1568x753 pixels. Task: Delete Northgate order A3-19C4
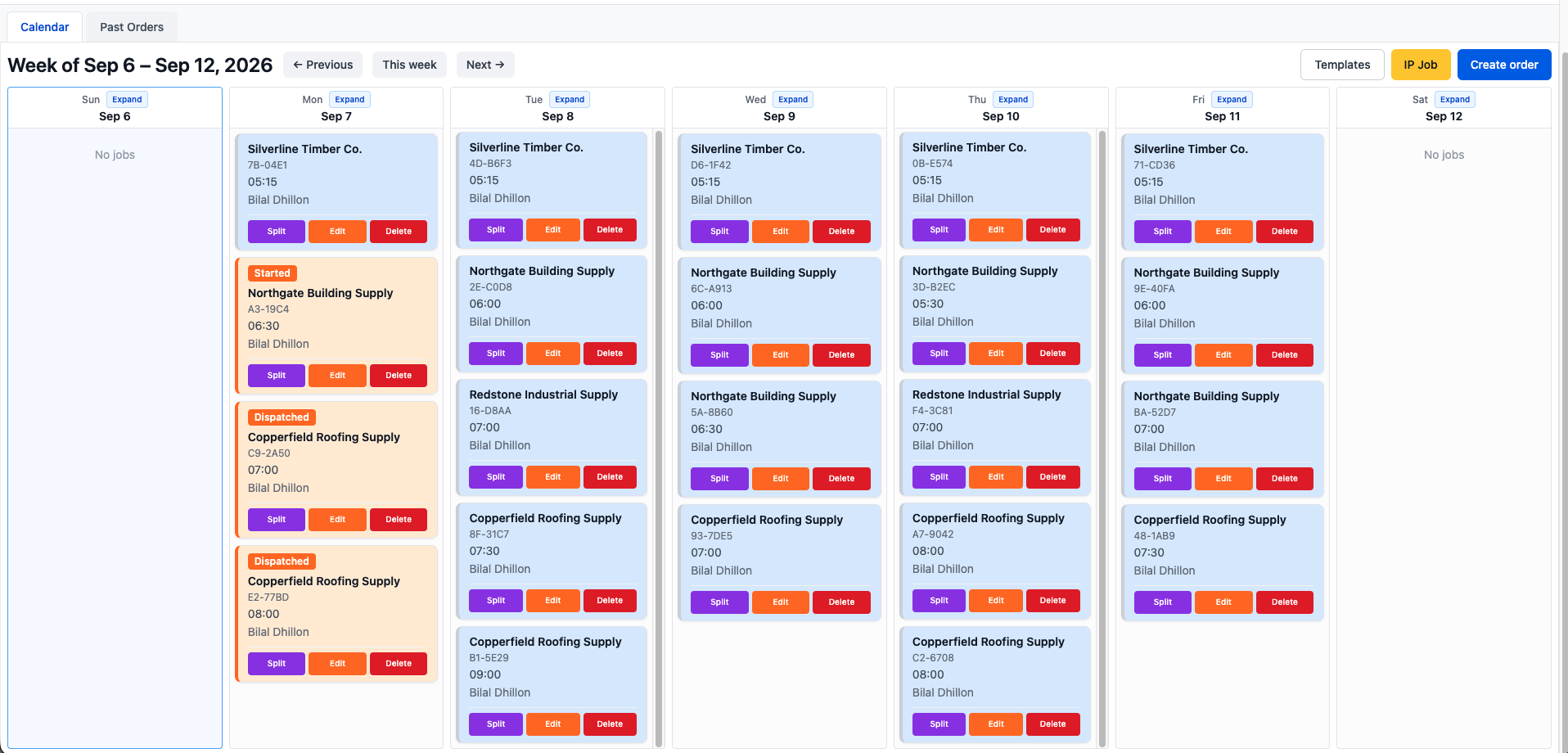[x=399, y=376]
